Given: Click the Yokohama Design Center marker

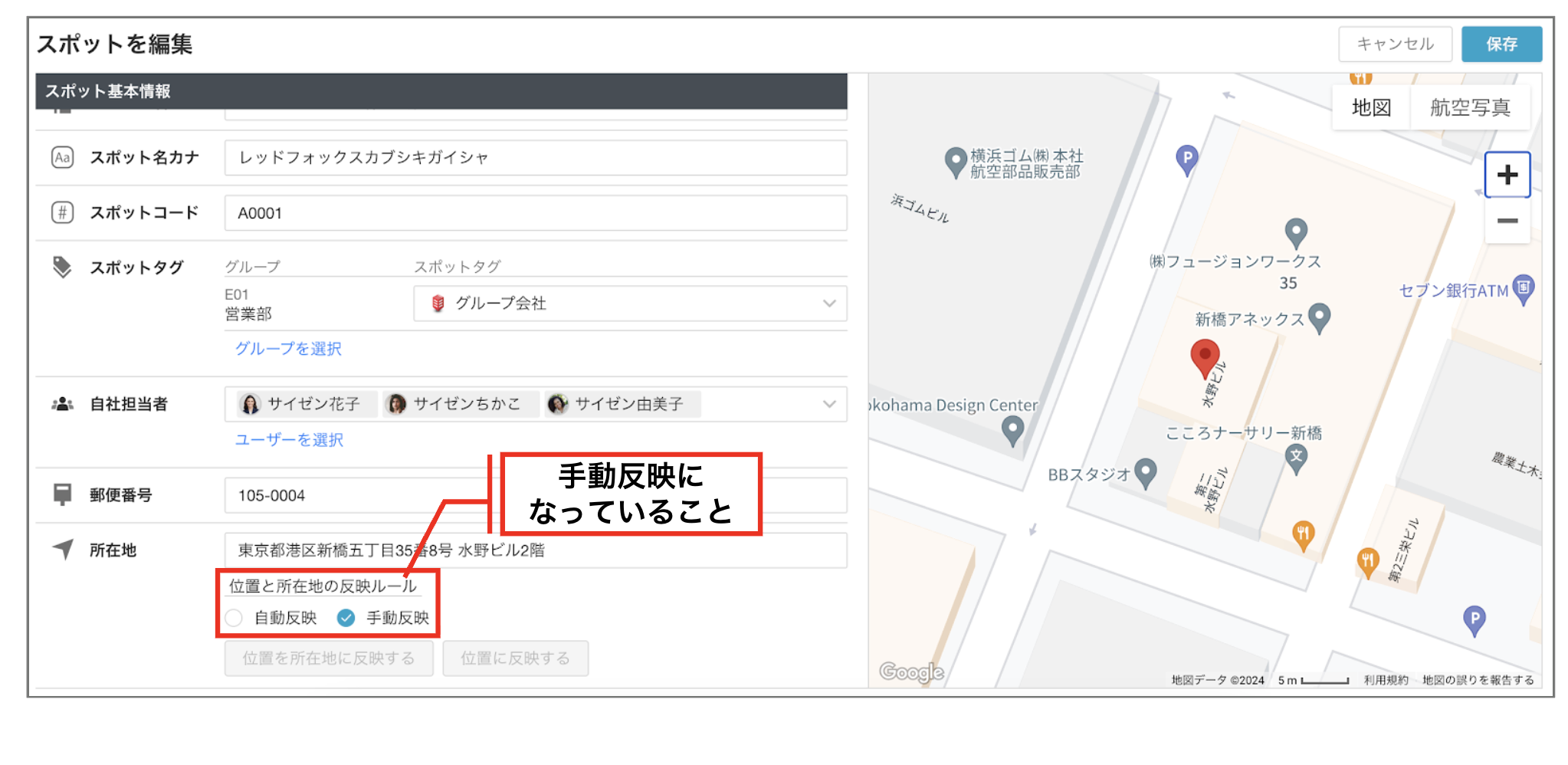Looking at the screenshot, I should click(1012, 430).
